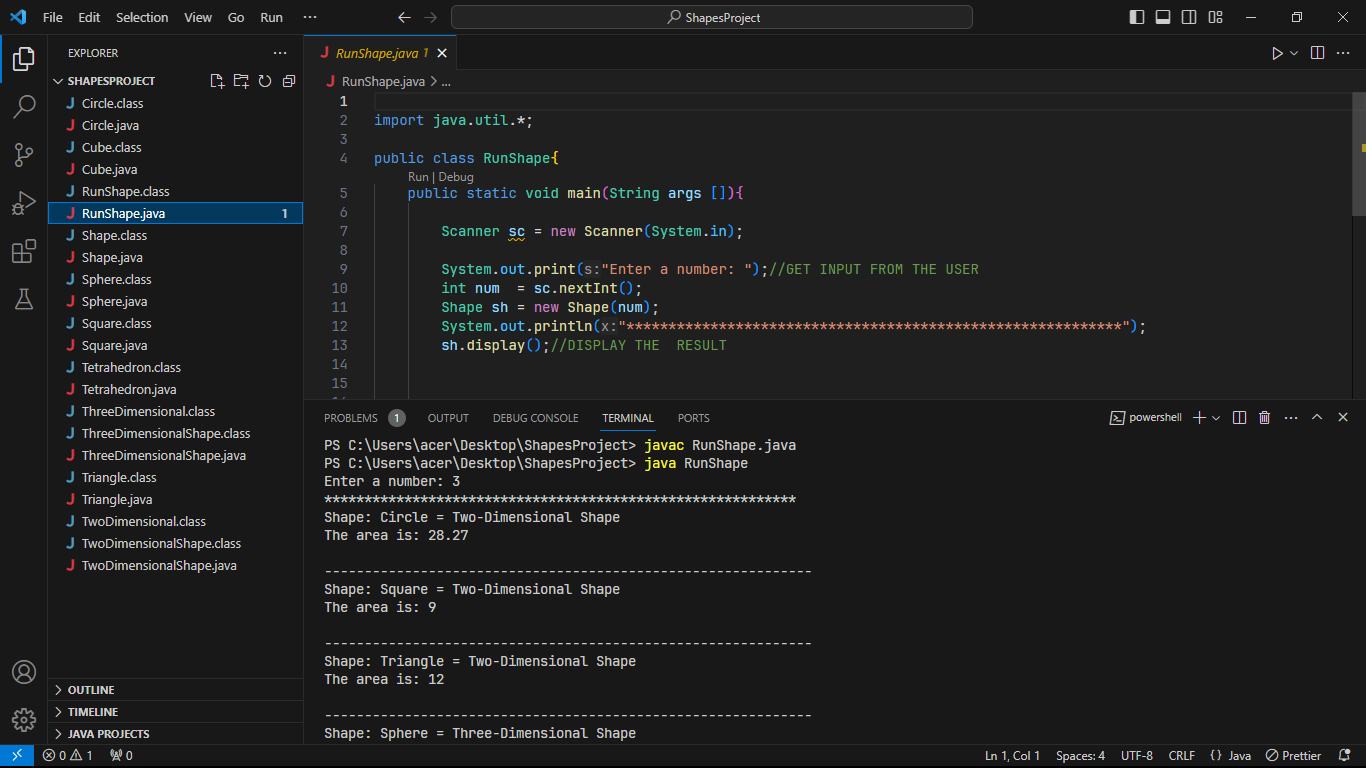Add a new terminal with plus icon

(x=1200, y=418)
